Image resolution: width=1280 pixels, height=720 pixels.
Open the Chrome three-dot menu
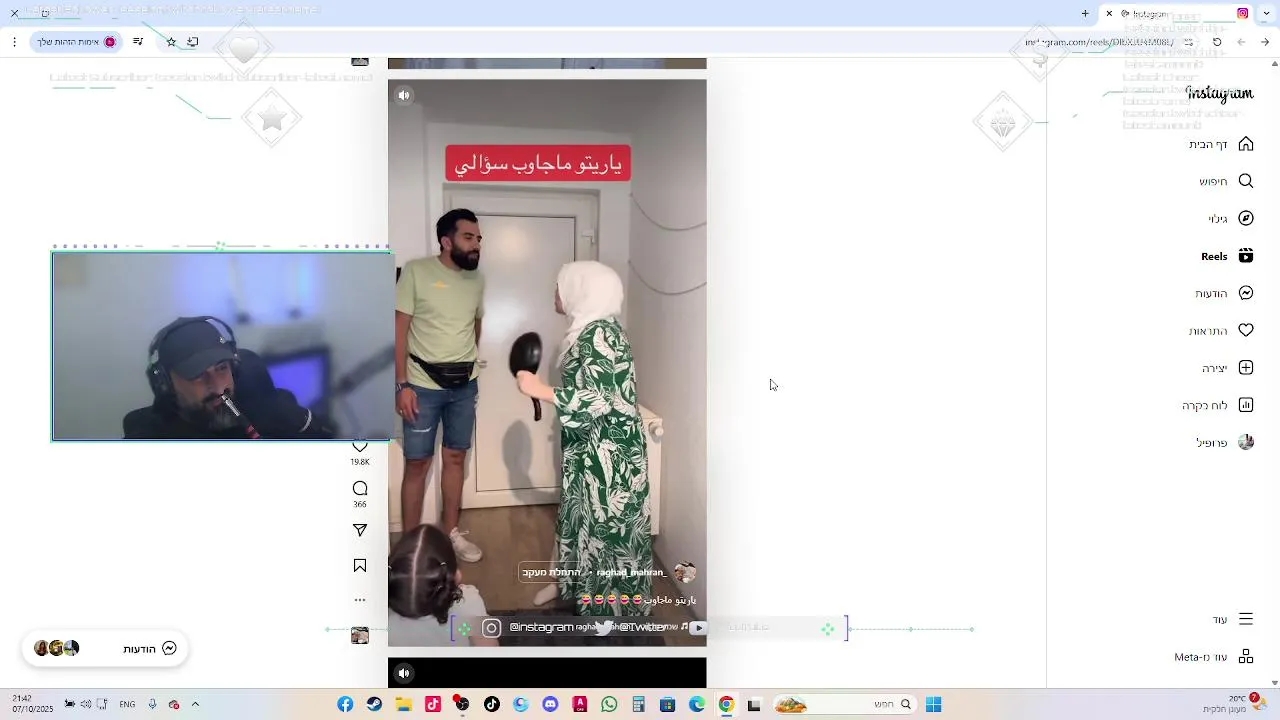click(14, 42)
